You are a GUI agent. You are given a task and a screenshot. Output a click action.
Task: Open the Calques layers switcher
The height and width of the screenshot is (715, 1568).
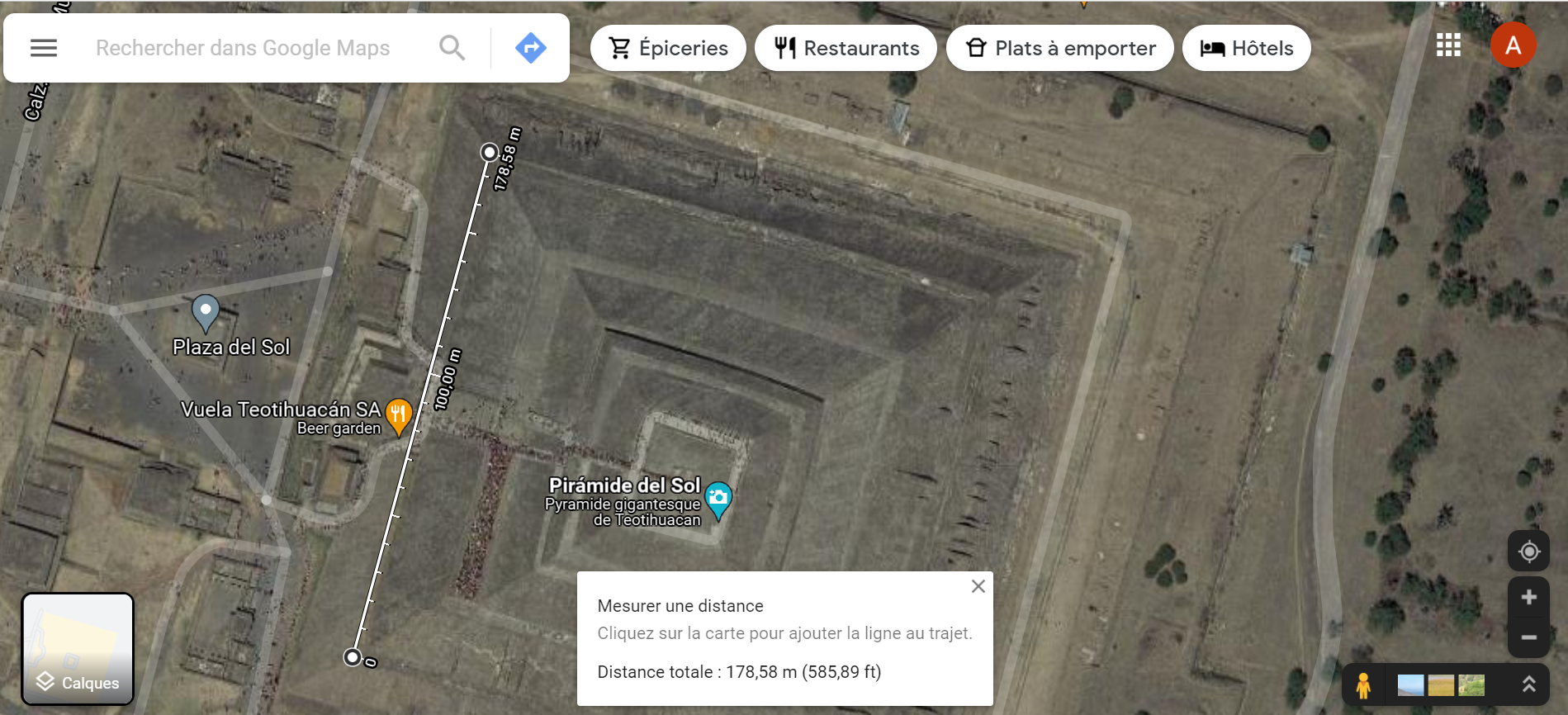pyautogui.click(x=78, y=649)
